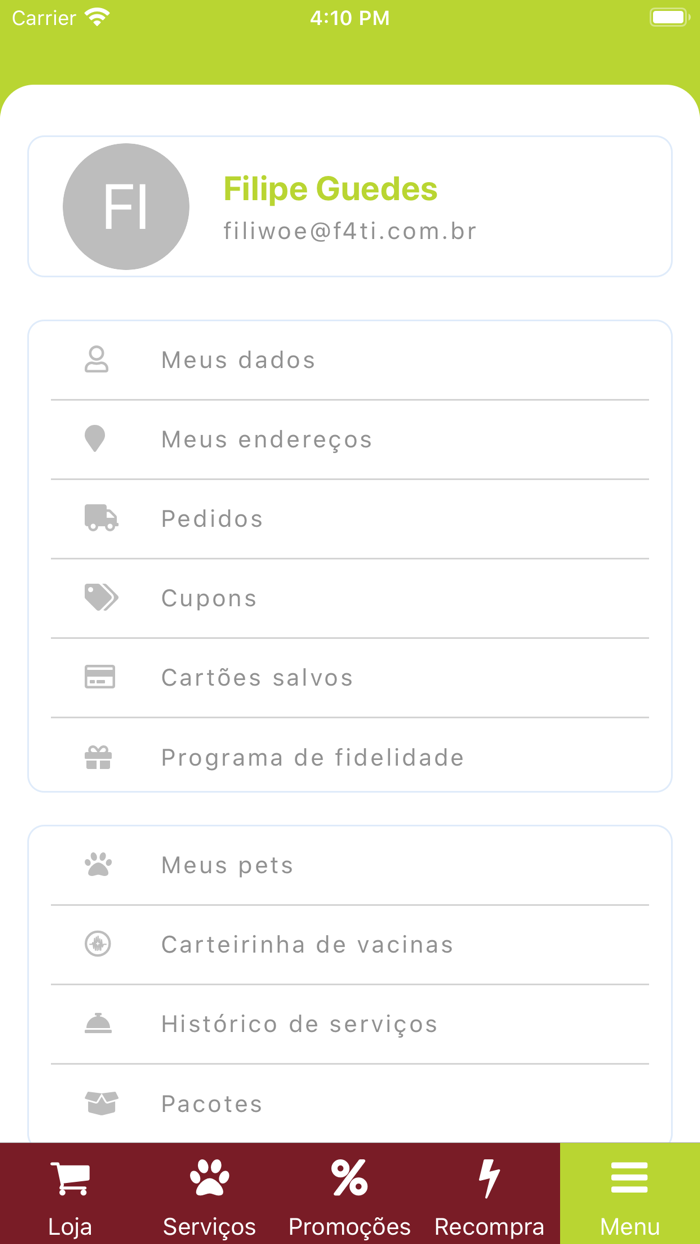Open the Loja tab
700x1244 pixels.
(x=70, y=1193)
